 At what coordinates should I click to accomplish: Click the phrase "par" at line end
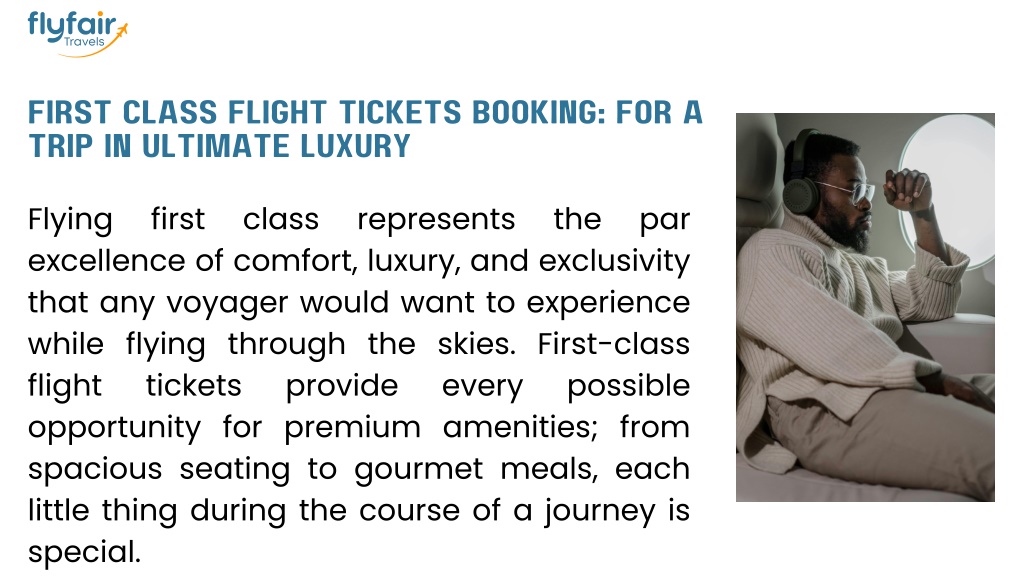click(x=664, y=221)
